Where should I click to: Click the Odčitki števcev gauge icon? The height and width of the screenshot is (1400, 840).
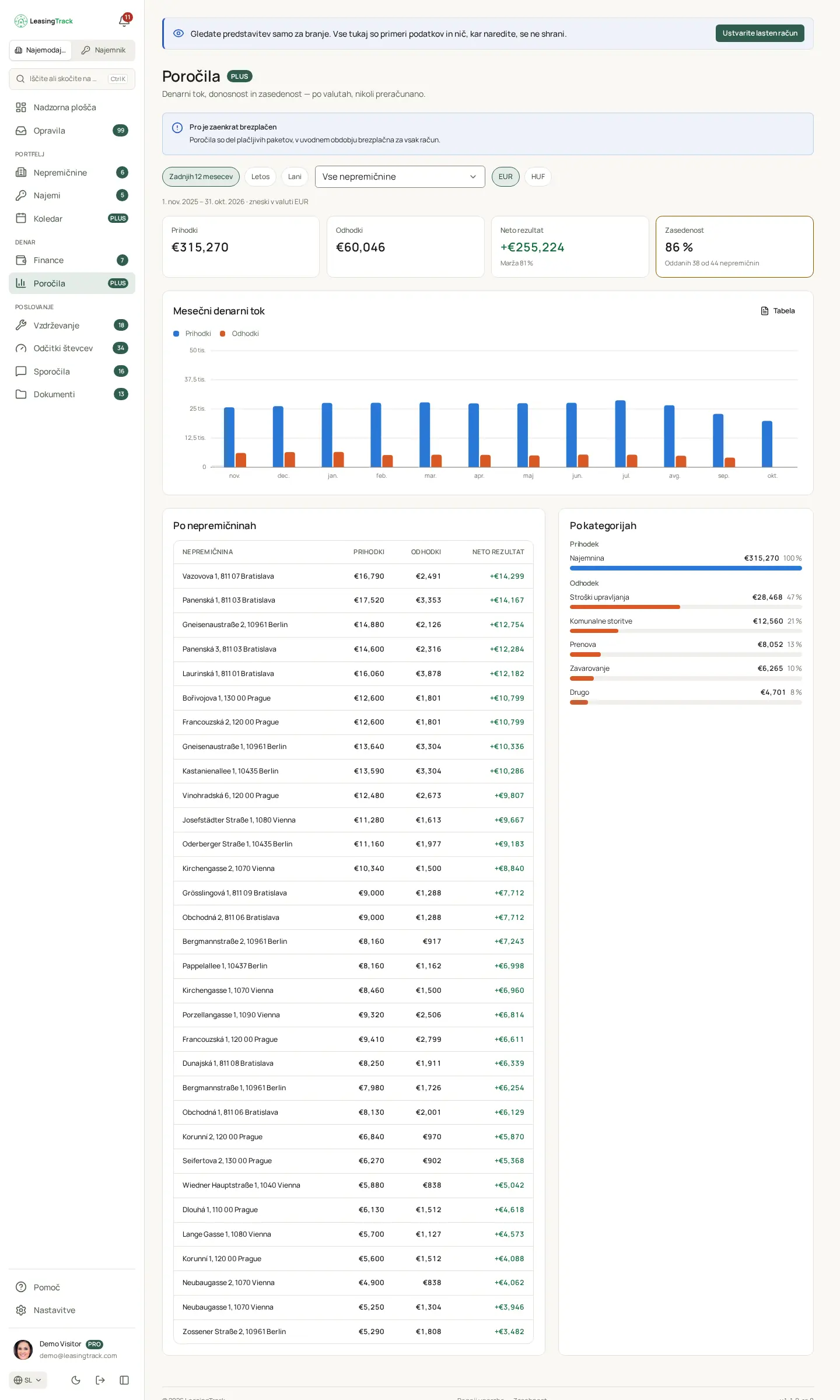[x=21, y=348]
